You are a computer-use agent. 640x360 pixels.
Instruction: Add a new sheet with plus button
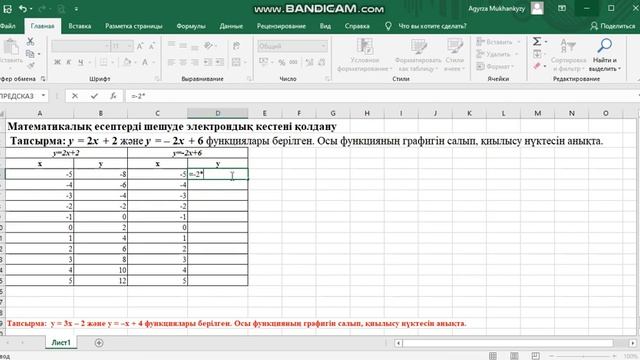[99, 343]
